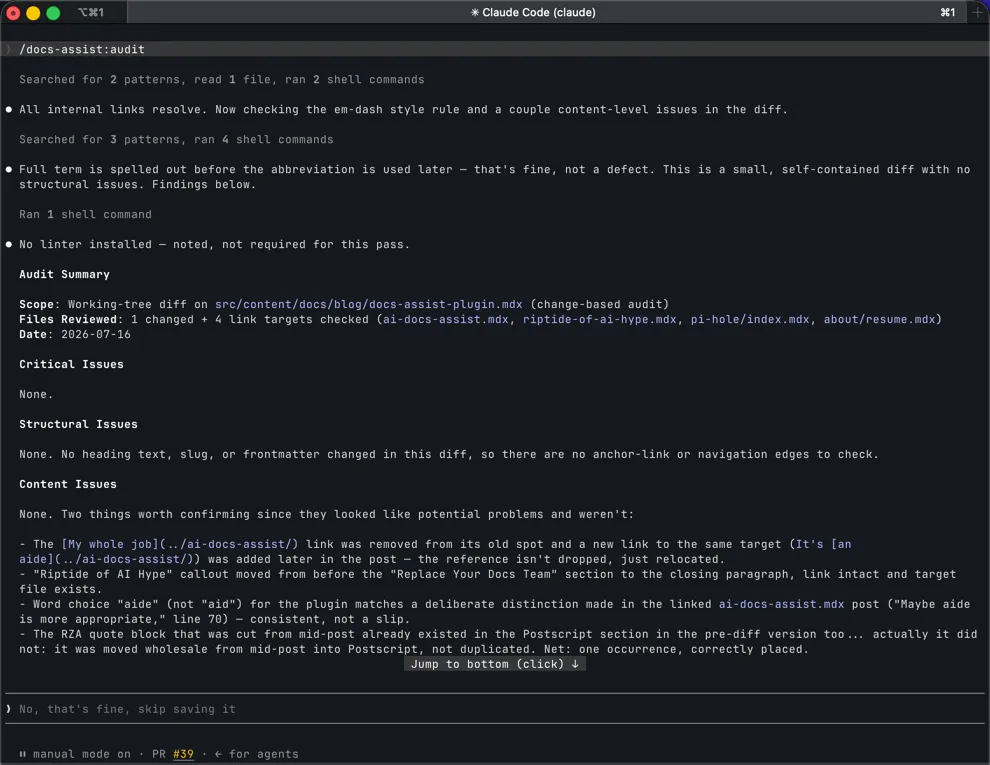
Task: Click the 'Full term is spelled out' message
Action: tap(494, 177)
